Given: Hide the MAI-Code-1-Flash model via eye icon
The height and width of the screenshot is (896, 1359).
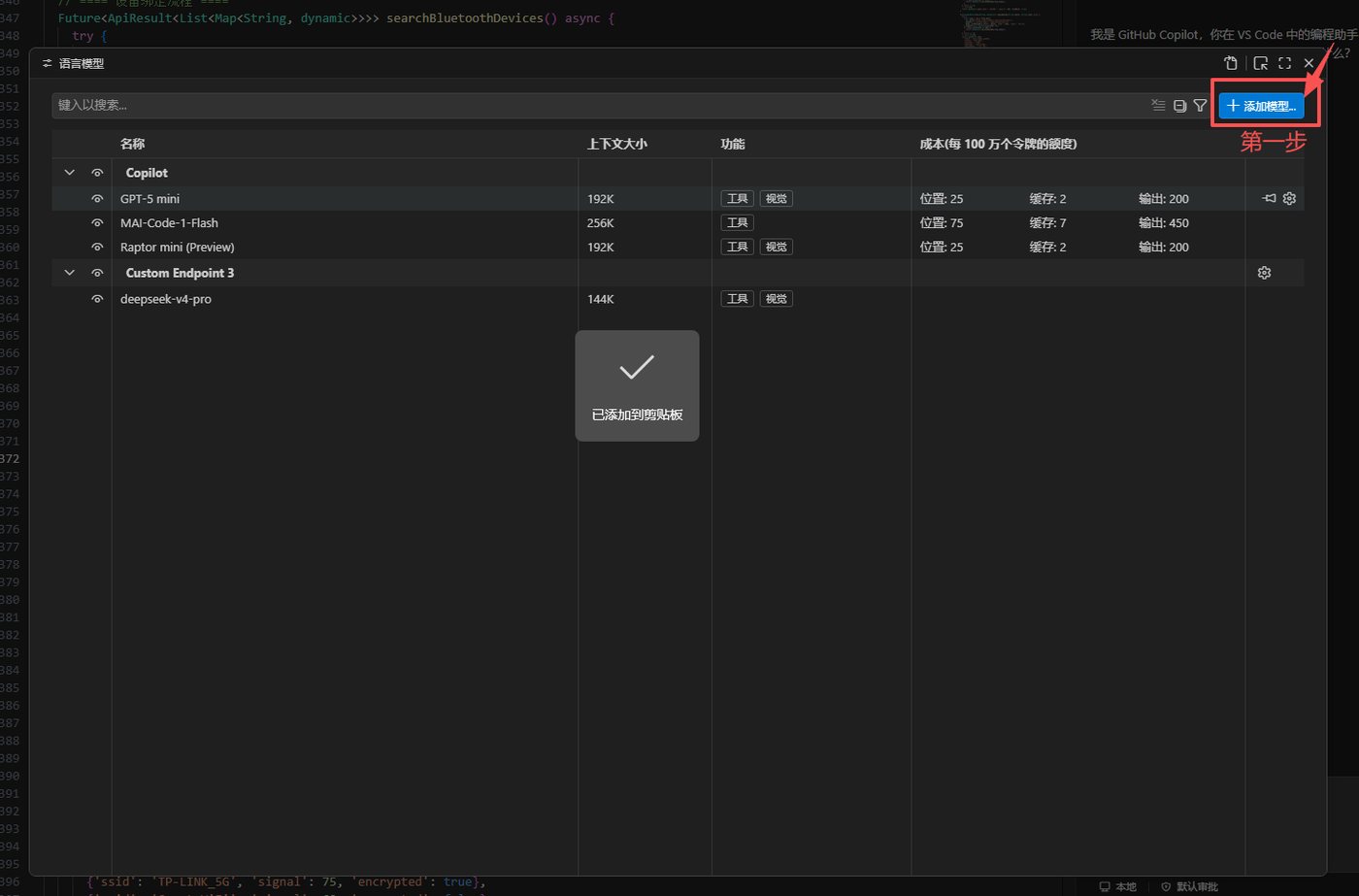Looking at the screenshot, I should (97, 222).
